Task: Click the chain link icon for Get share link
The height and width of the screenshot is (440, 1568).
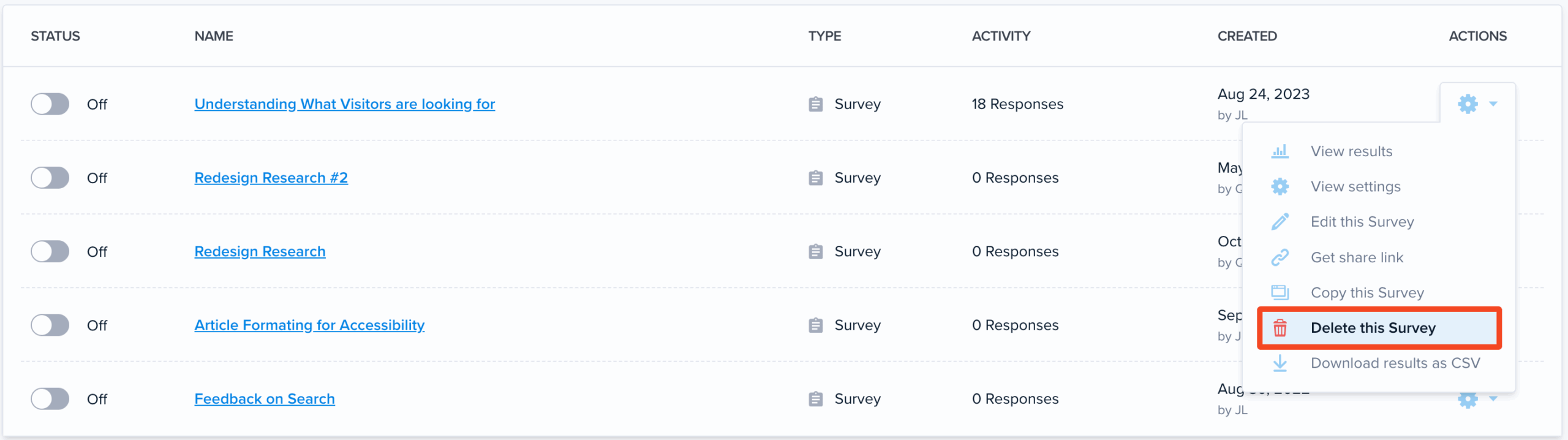Action: click(1280, 257)
